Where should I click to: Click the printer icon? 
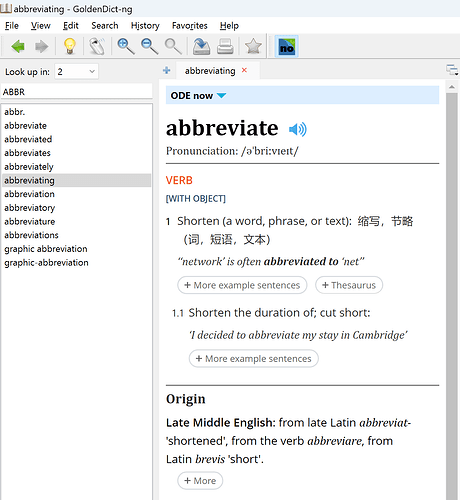click(x=225, y=46)
